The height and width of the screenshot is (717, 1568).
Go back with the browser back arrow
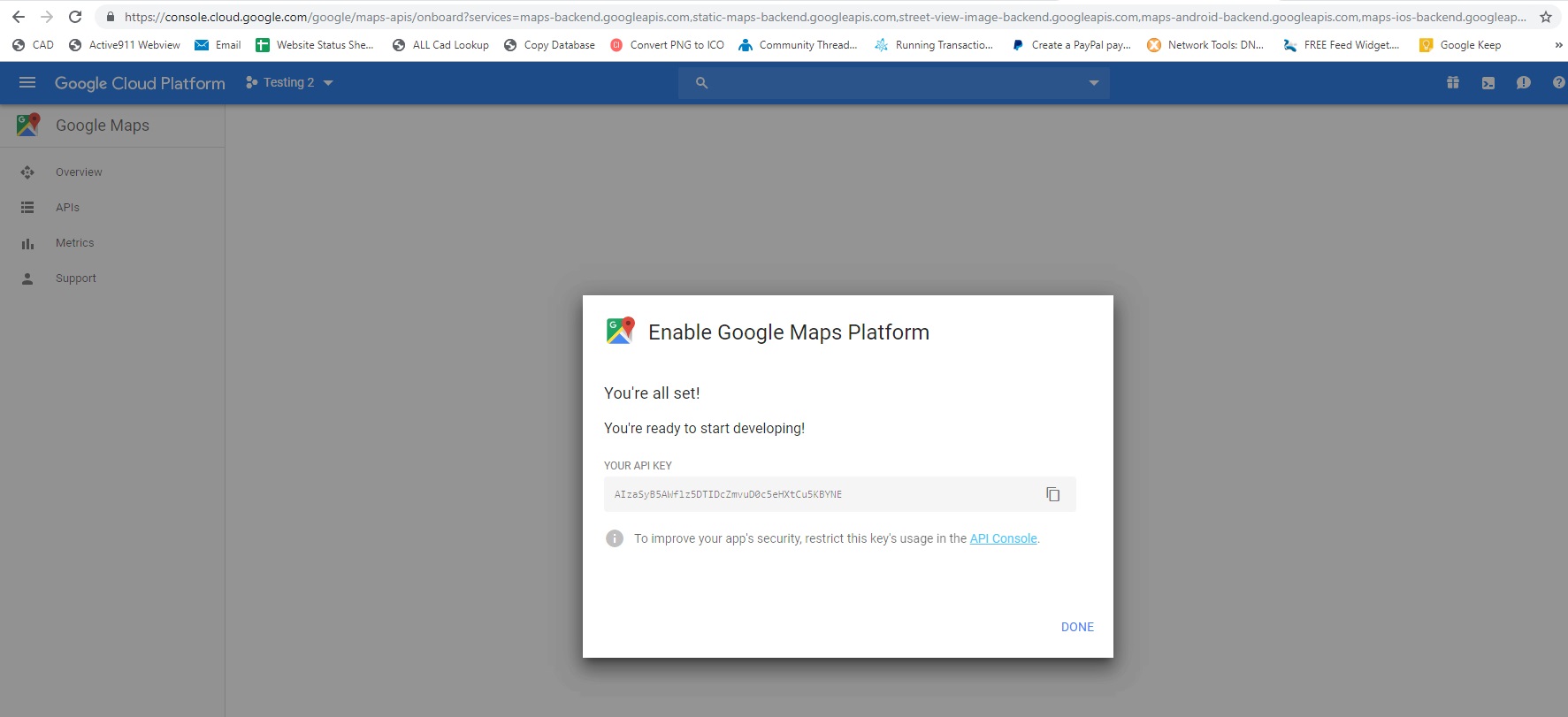point(19,17)
